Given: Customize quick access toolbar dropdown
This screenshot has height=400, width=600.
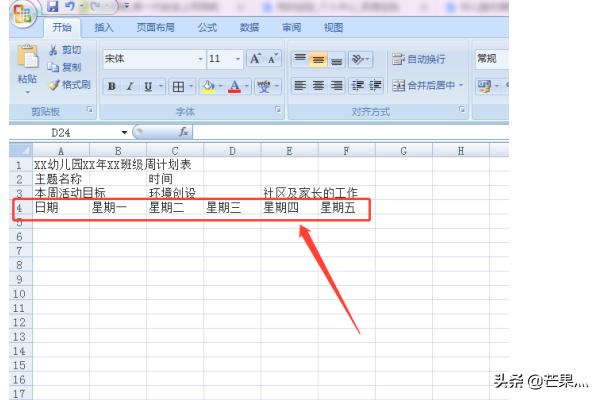Looking at the screenshot, I should coord(126,6).
